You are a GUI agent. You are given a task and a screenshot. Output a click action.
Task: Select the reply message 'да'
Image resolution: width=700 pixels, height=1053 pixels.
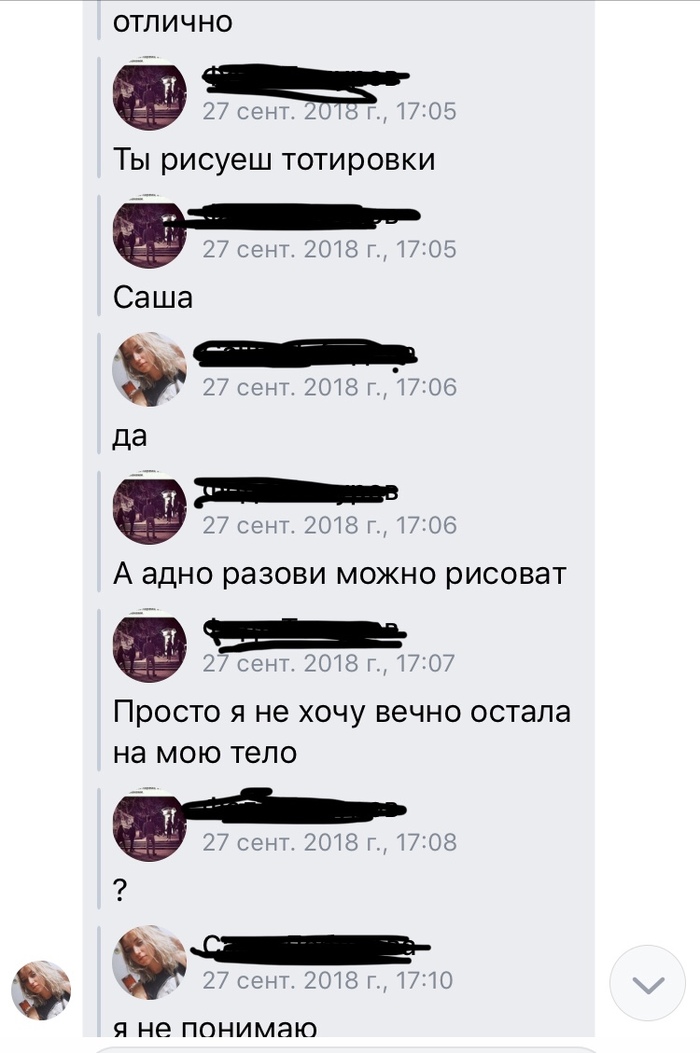pyautogui.click(x=130, y=437)
